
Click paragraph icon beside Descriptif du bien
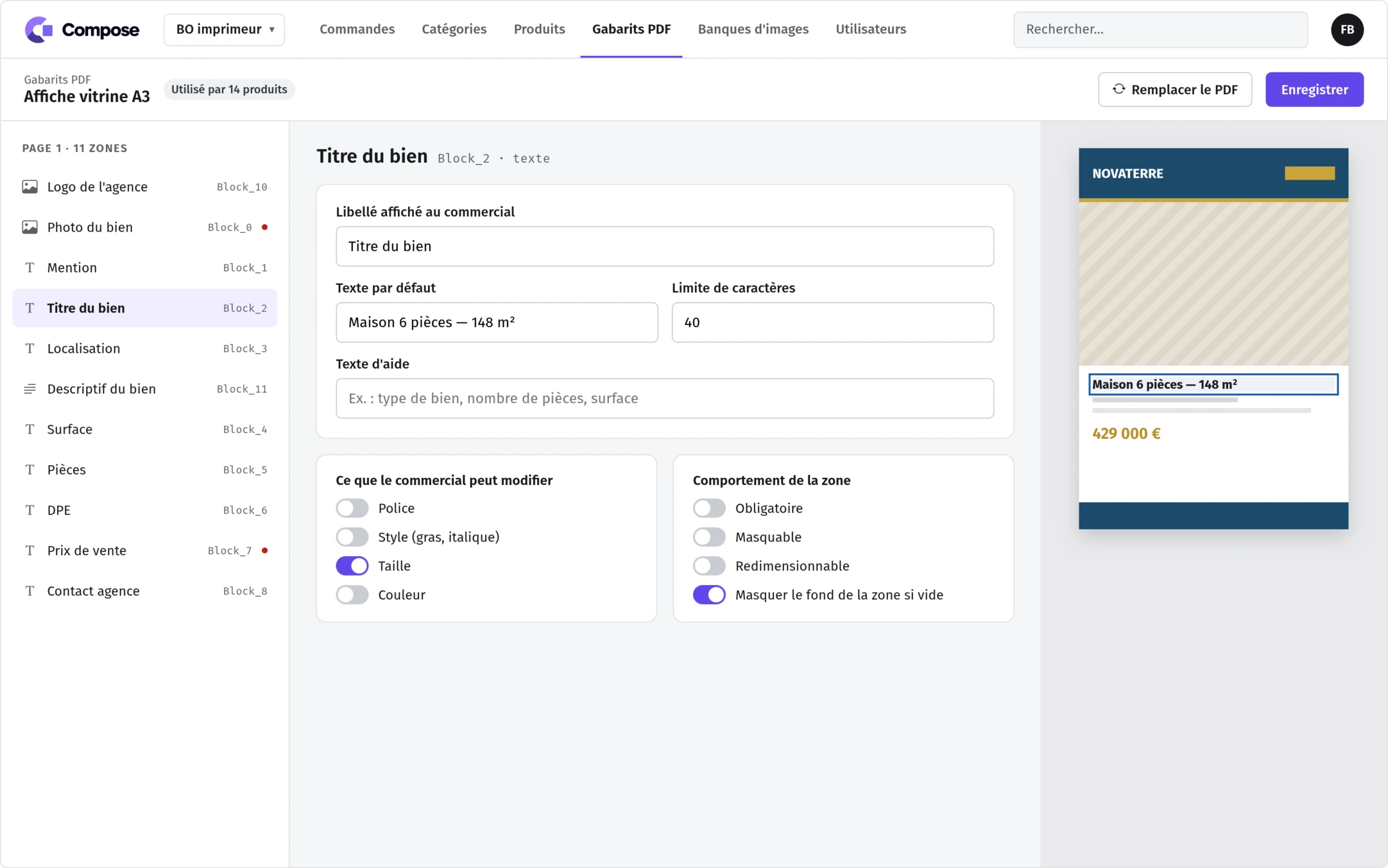tap(30, 389)
